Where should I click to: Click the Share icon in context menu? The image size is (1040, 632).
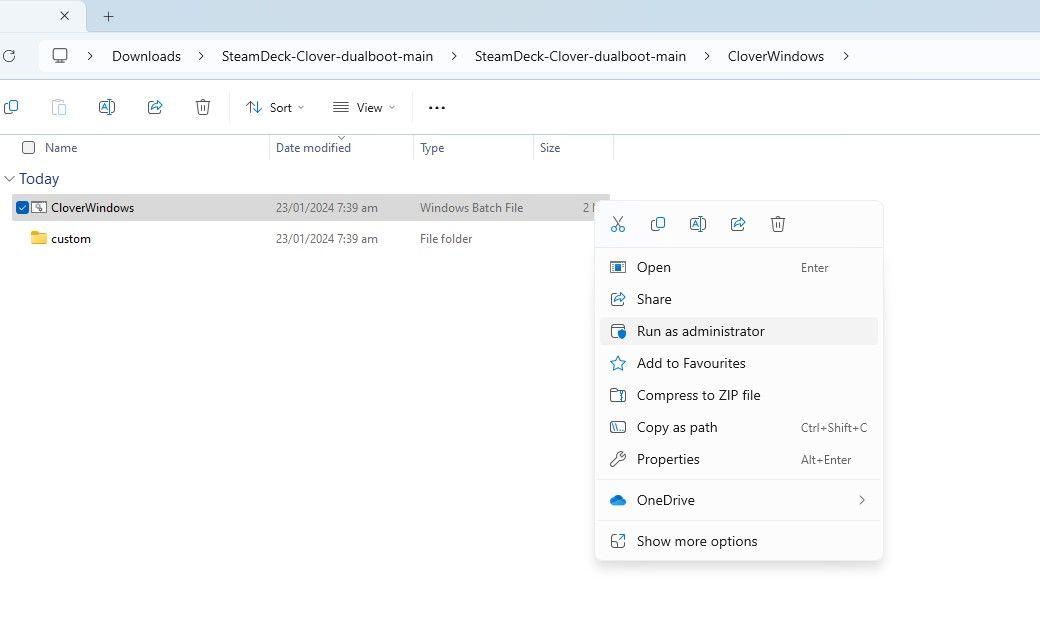click(x=738, y=225)
